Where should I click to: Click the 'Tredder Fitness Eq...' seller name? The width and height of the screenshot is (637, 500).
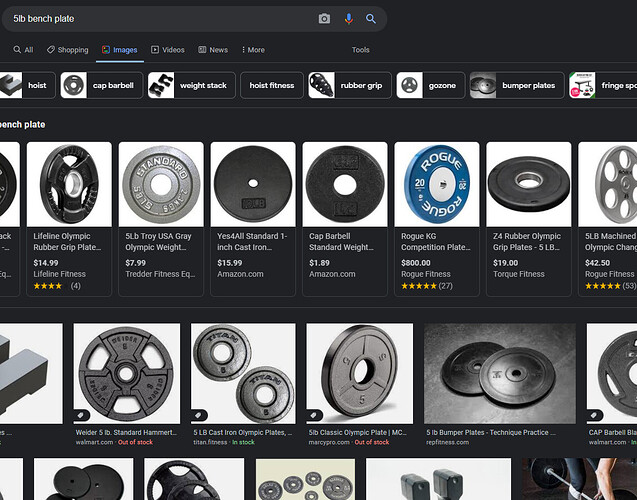click(x=160, y=274)
